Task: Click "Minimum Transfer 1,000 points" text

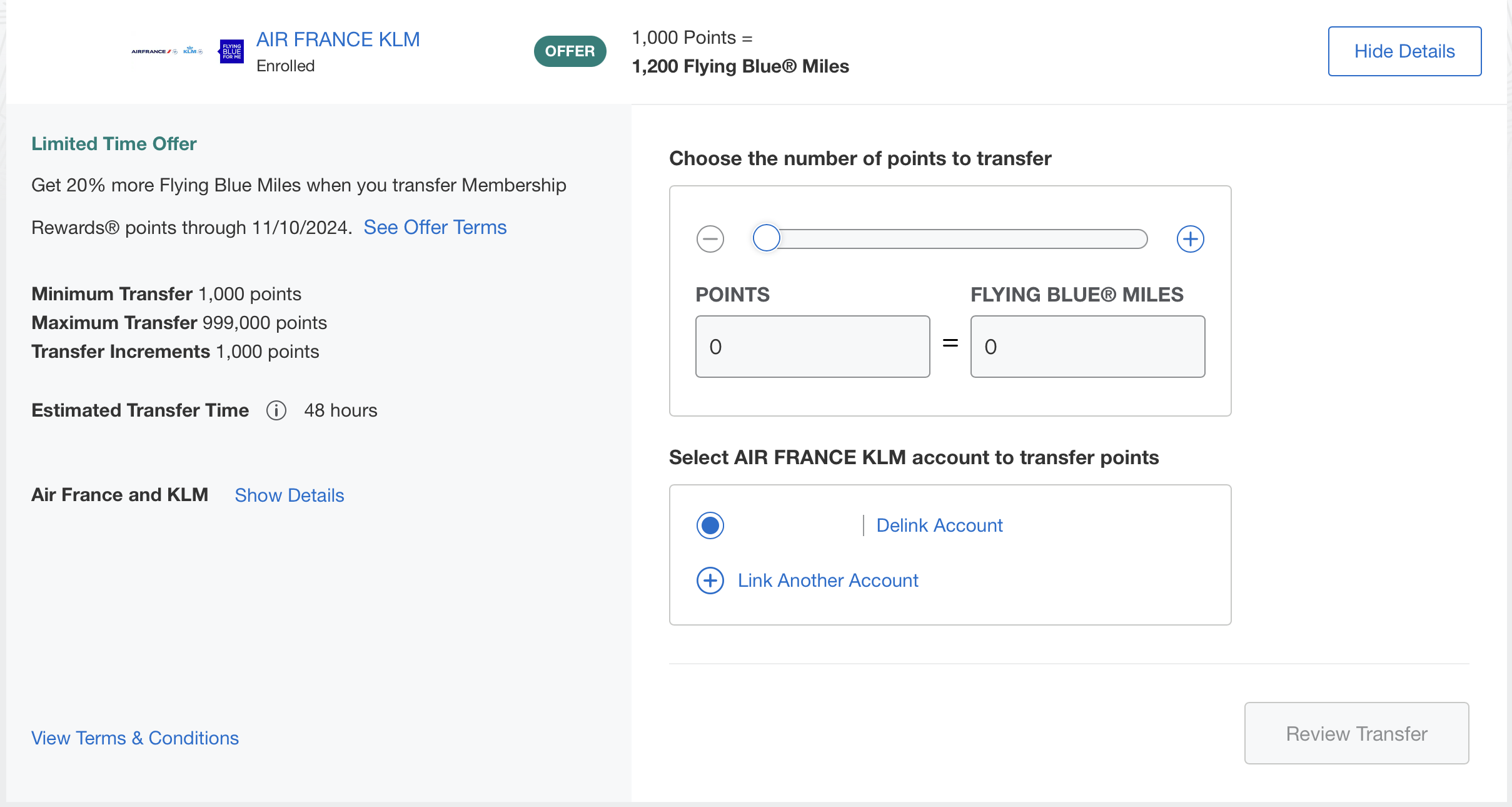Action: [166, 294]
